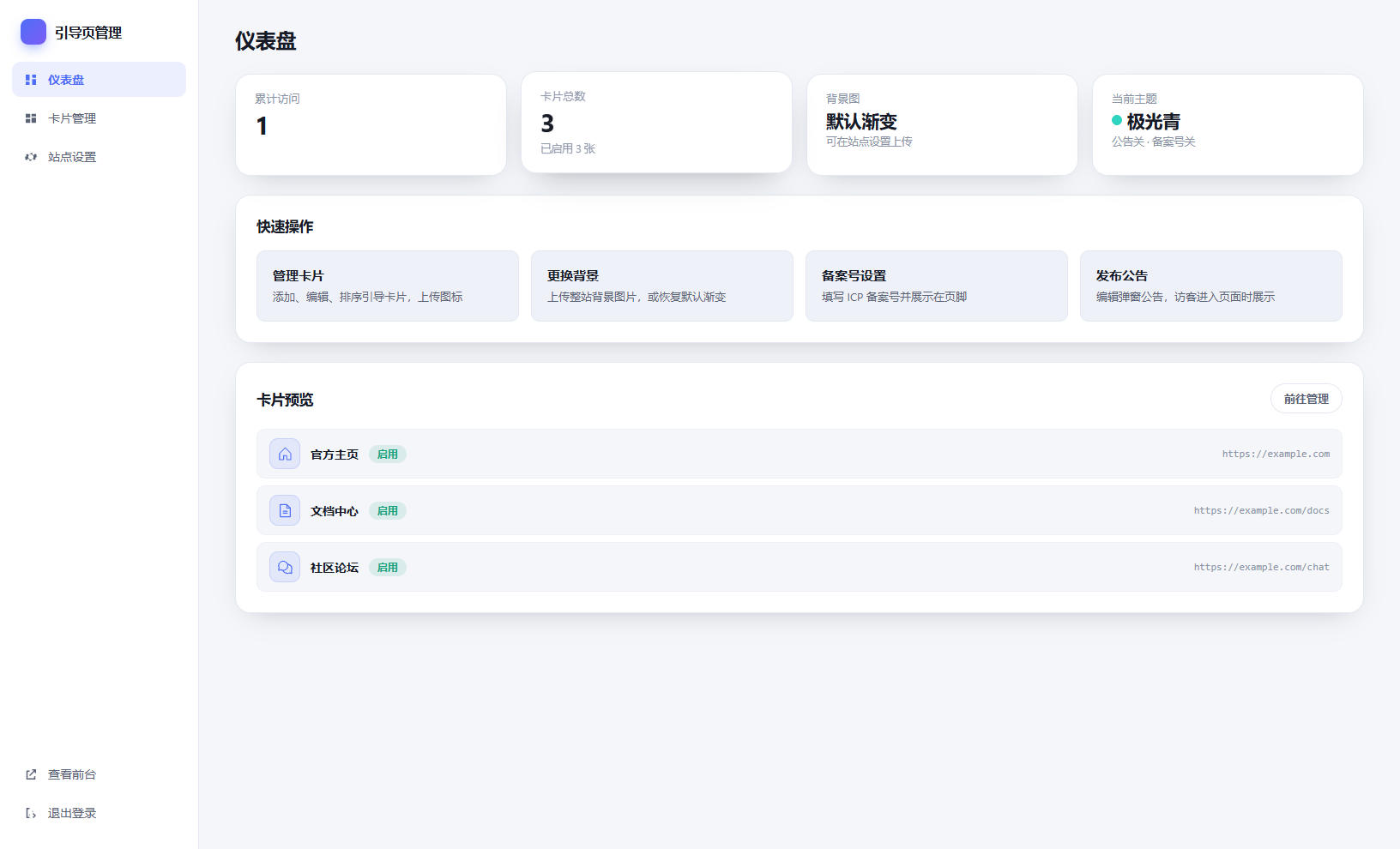The height and width of the screenshot is (849, 1400).
Task: Click the 社区论坛 card name
Action: pos(335,568)
